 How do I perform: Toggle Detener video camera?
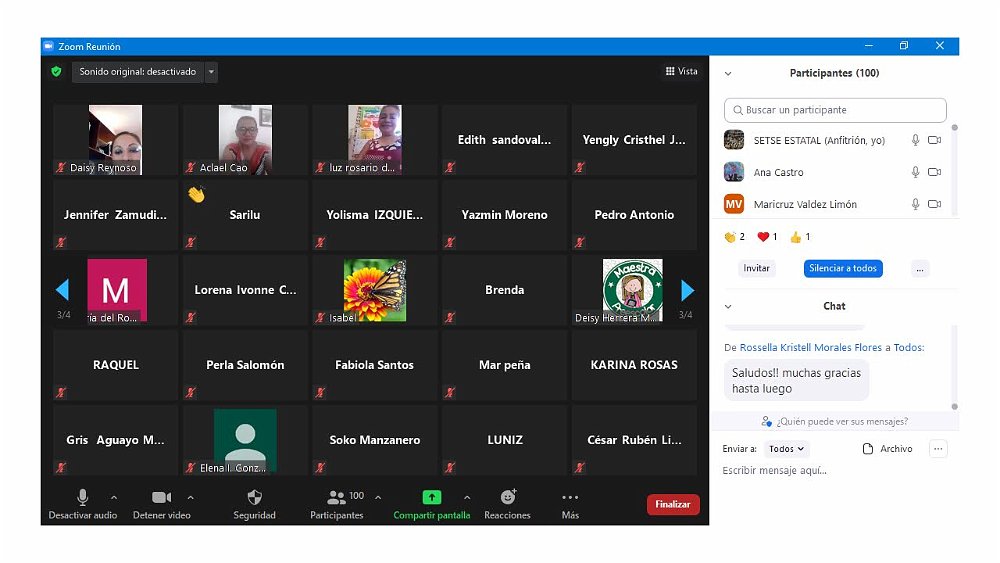click(x=161, y=497)
